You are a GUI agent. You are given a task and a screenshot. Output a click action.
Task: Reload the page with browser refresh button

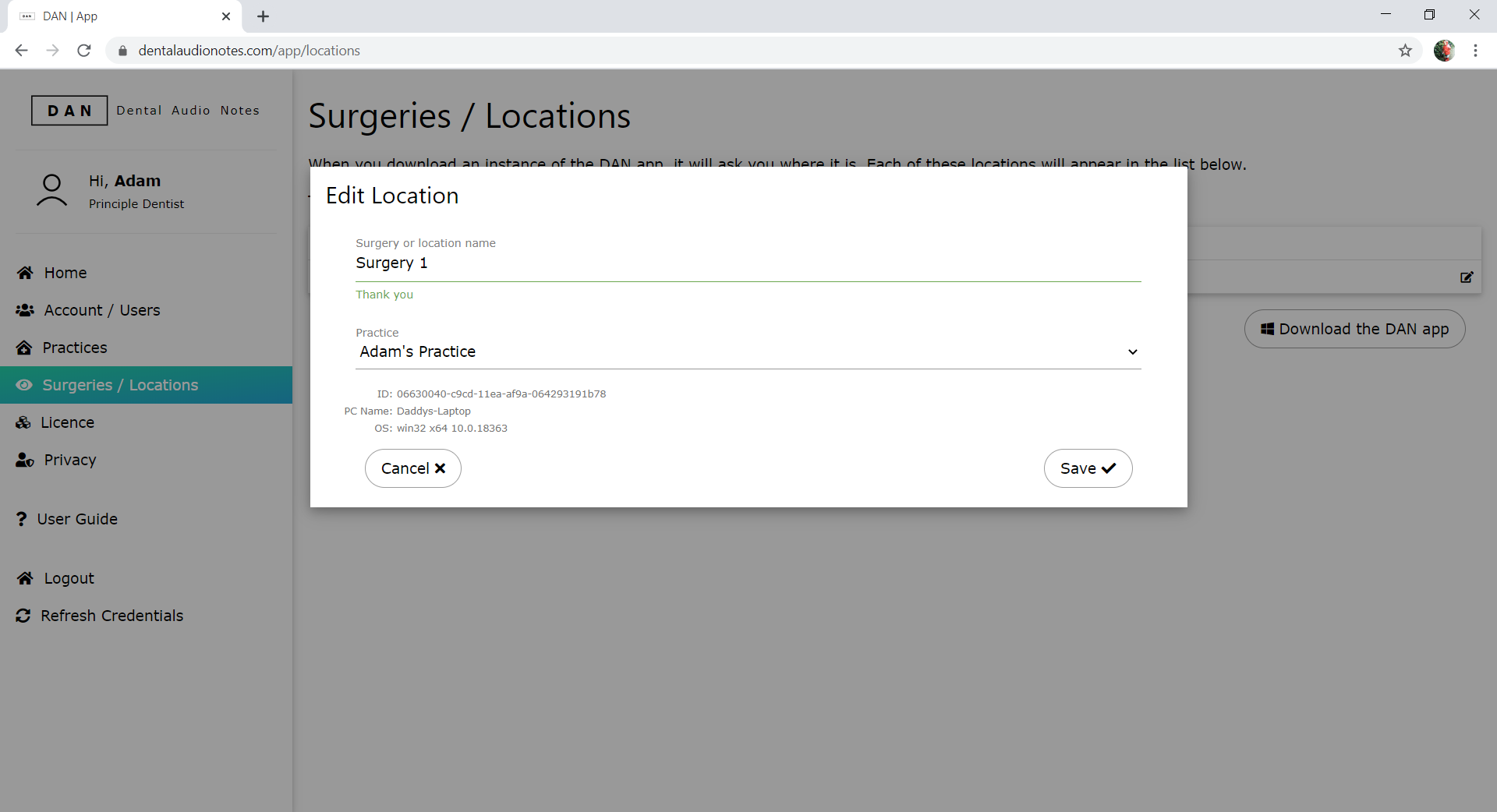[x=84, y=51]
